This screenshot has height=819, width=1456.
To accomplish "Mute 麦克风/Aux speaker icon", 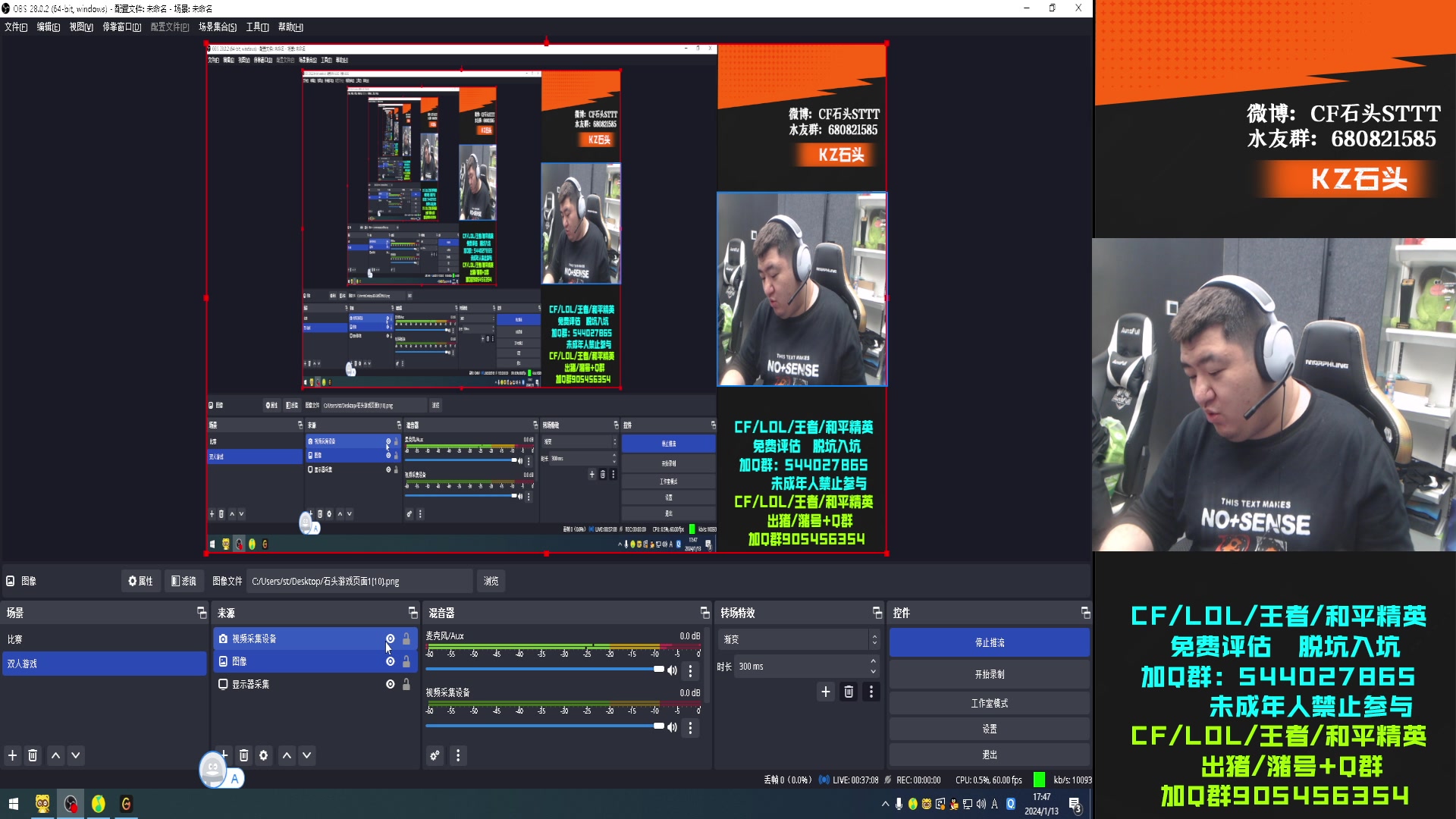I will 672,670.
